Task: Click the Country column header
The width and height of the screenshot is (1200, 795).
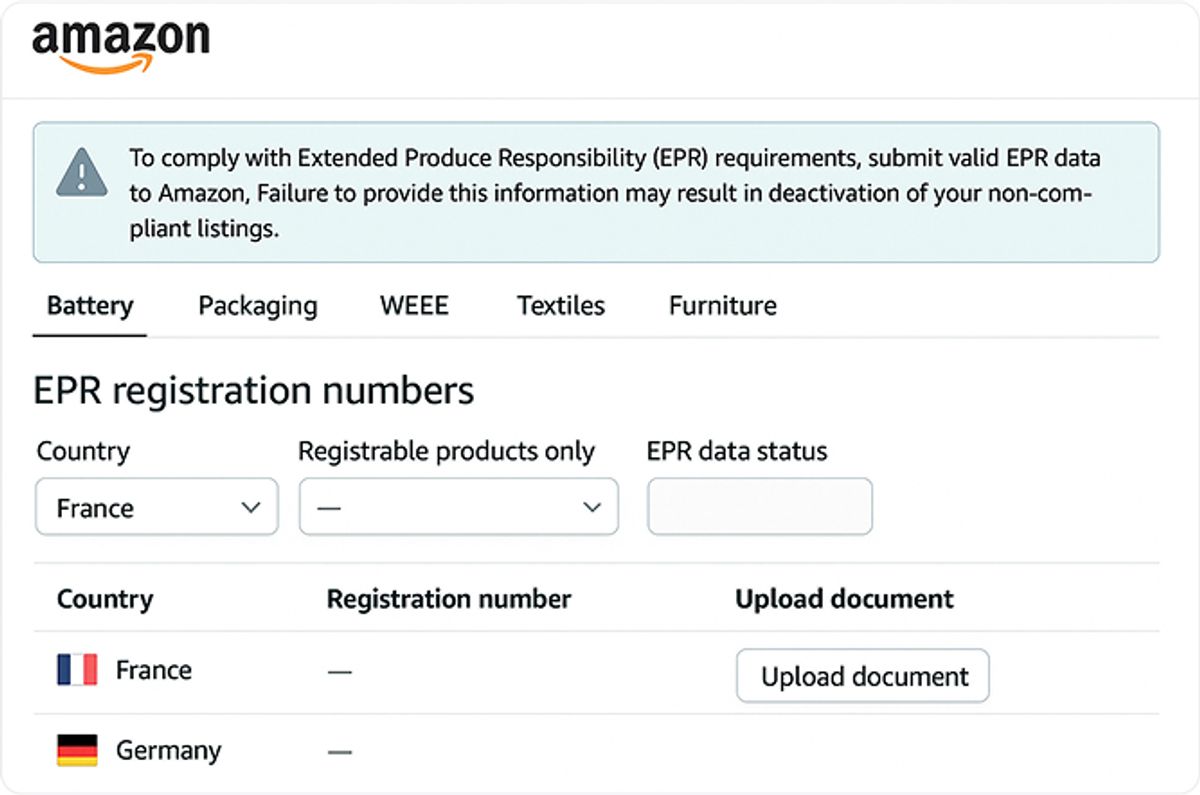Action: 105,599
